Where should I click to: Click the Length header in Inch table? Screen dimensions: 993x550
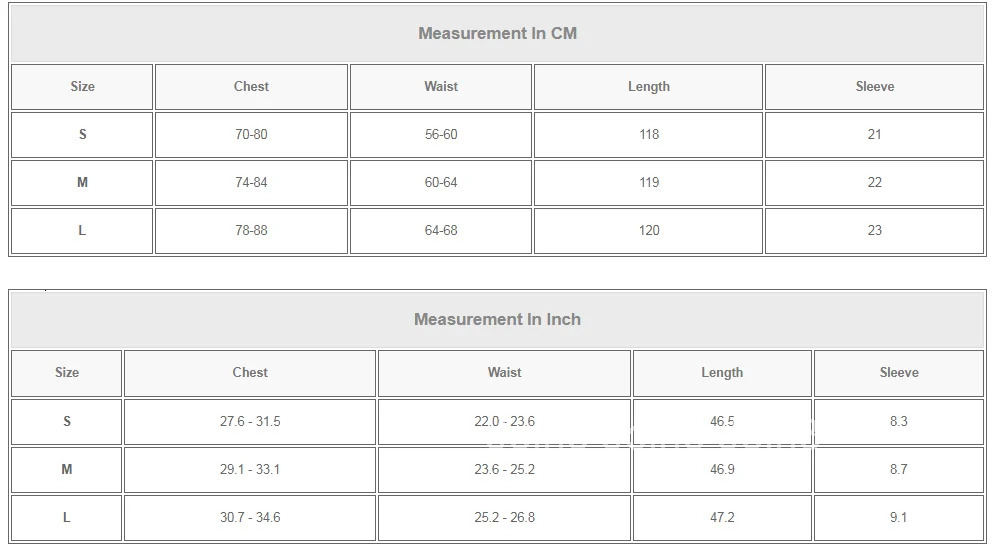click(x=722, y=373)
